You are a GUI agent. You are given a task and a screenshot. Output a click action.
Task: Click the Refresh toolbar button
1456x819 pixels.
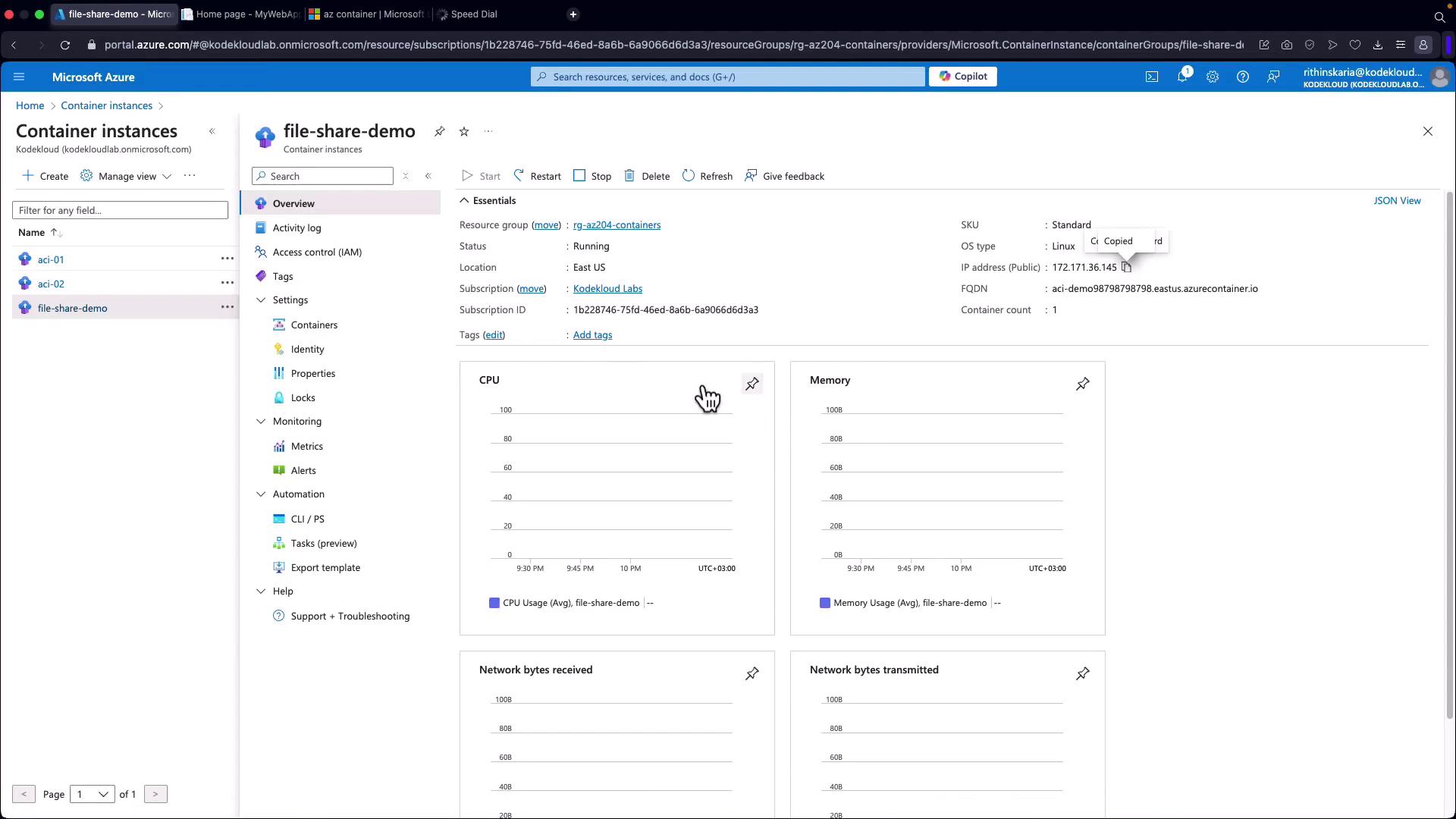point(707,176)
